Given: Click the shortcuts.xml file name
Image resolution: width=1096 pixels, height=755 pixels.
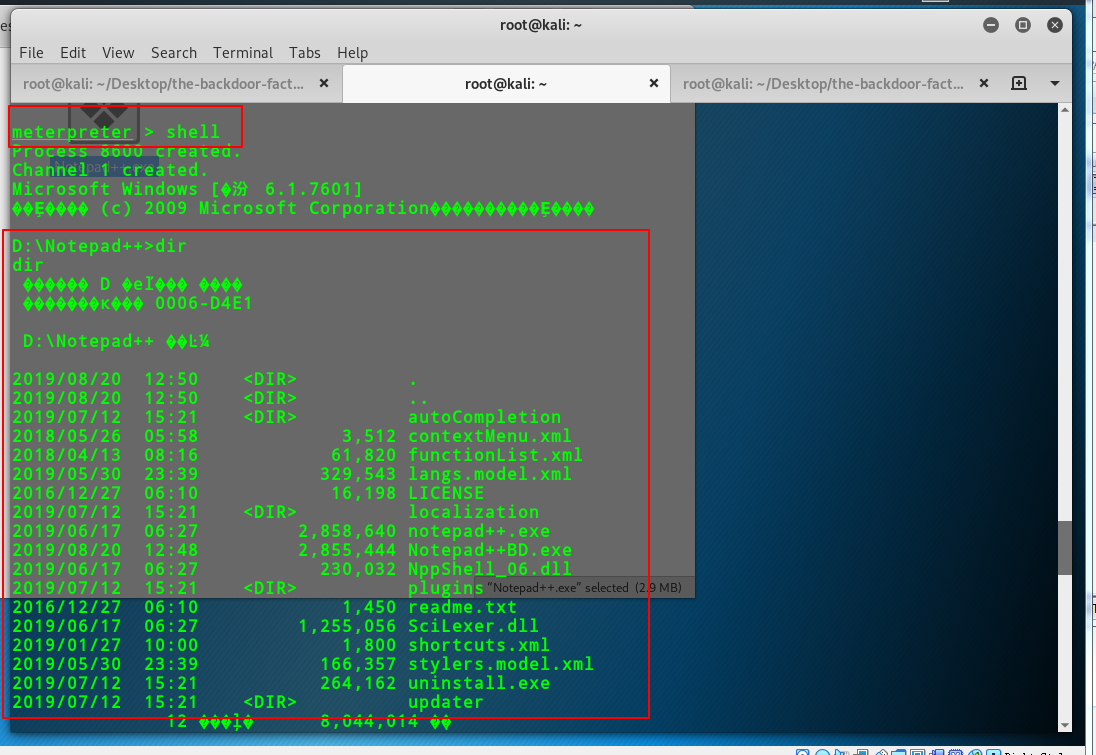Looking at the screenshot, I should (480, 645).
